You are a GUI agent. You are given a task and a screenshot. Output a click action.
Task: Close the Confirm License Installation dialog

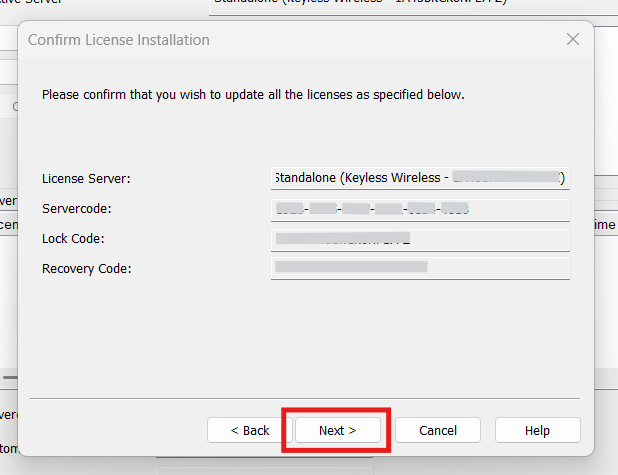point(573,40)
